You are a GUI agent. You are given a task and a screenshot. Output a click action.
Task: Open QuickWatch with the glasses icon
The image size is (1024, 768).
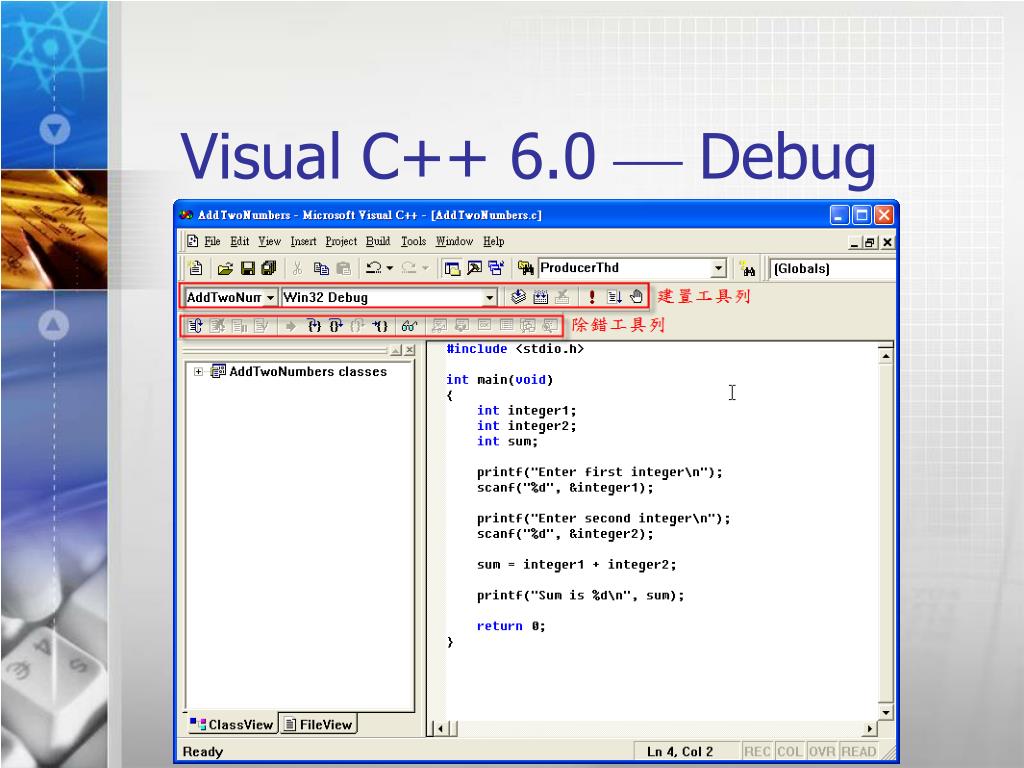pos(409,325)
